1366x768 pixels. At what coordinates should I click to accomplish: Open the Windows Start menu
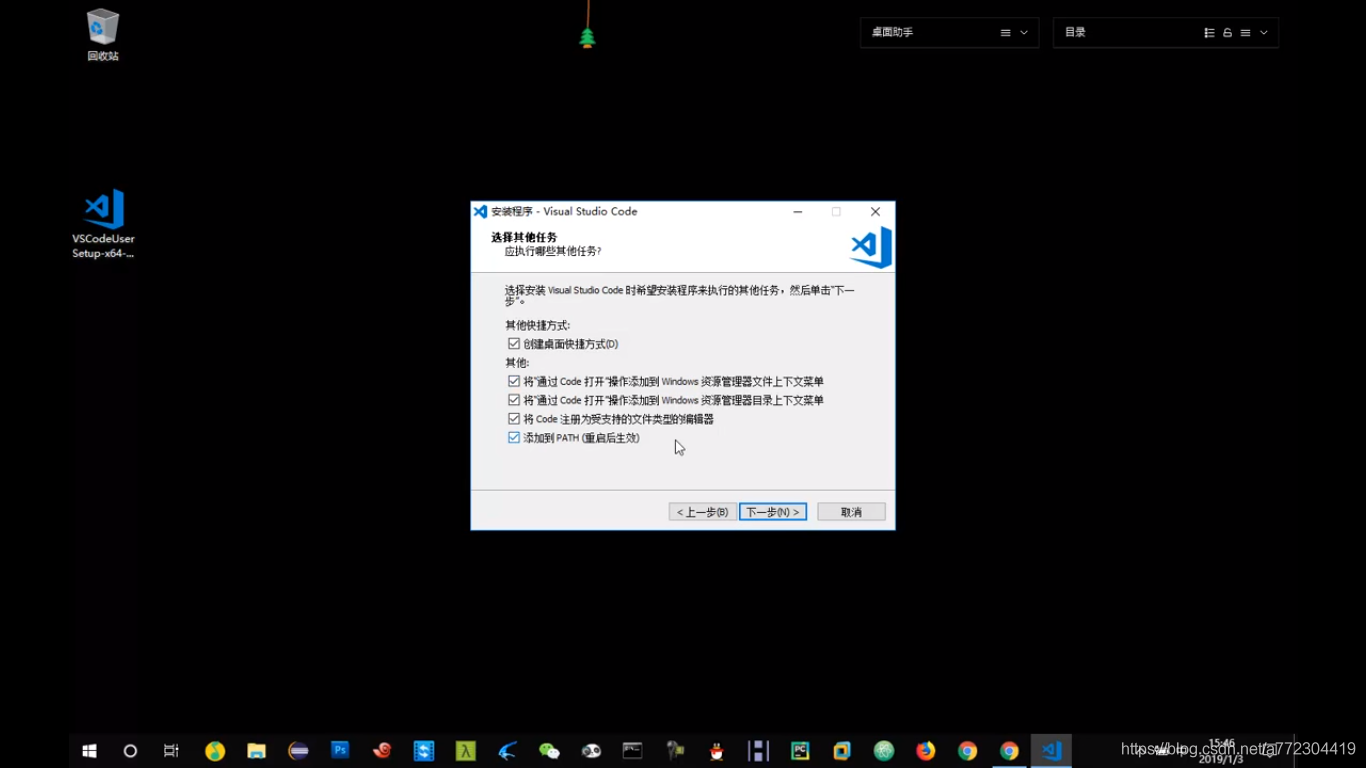point(89,751)
